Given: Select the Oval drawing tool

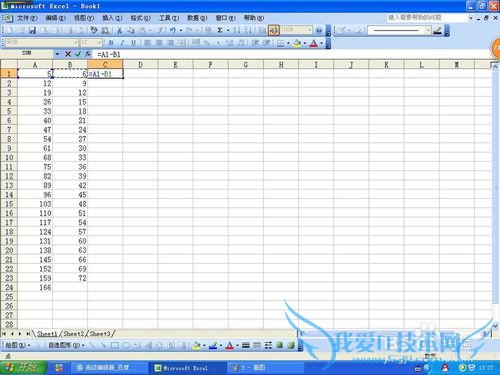Looking at the screenshot, I should pos(126,345).
